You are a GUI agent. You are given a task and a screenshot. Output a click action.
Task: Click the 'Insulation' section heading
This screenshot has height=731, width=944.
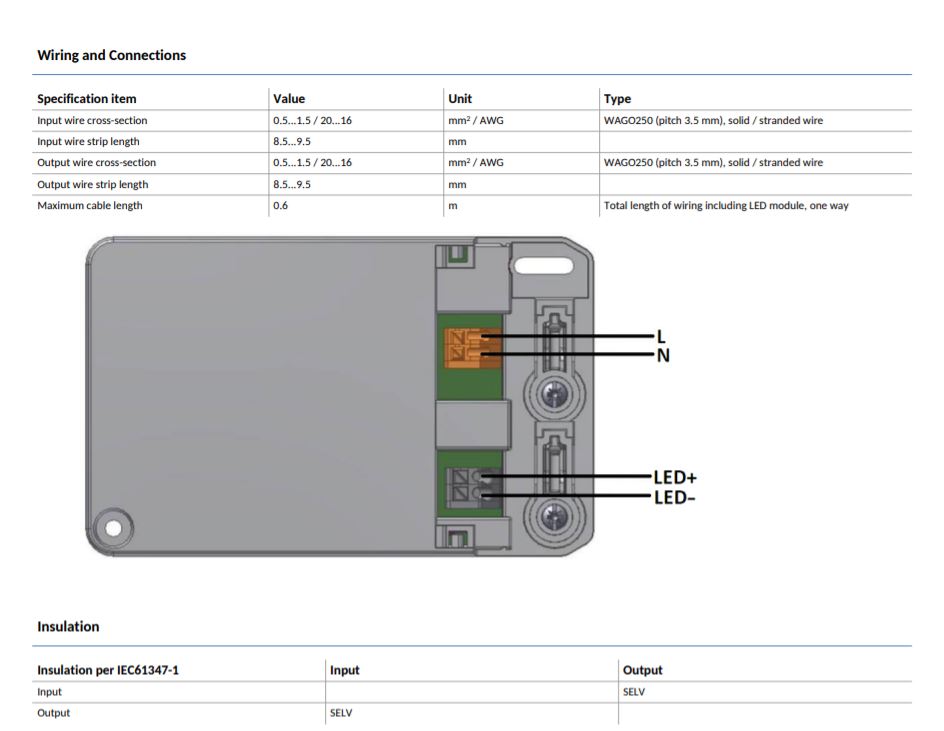pos(68,627)
